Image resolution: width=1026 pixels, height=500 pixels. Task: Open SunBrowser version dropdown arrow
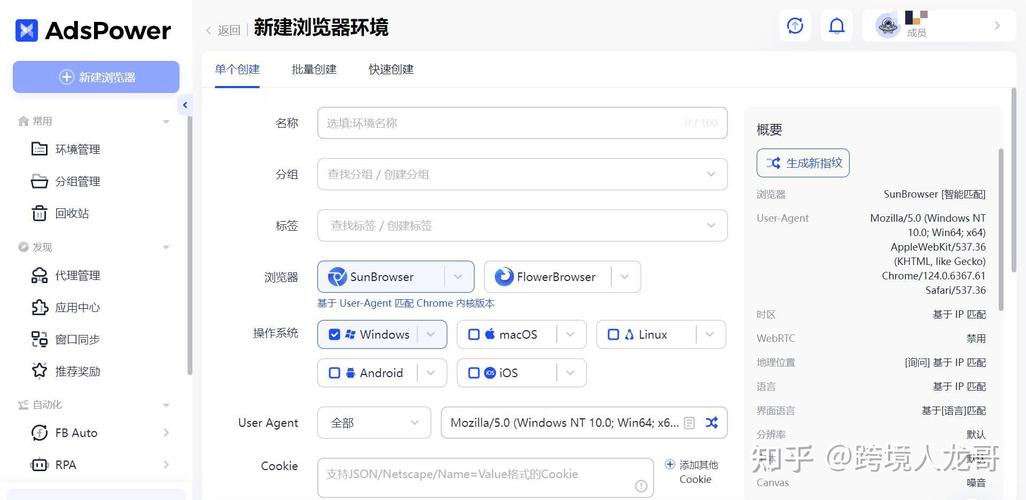click(459, 277)
